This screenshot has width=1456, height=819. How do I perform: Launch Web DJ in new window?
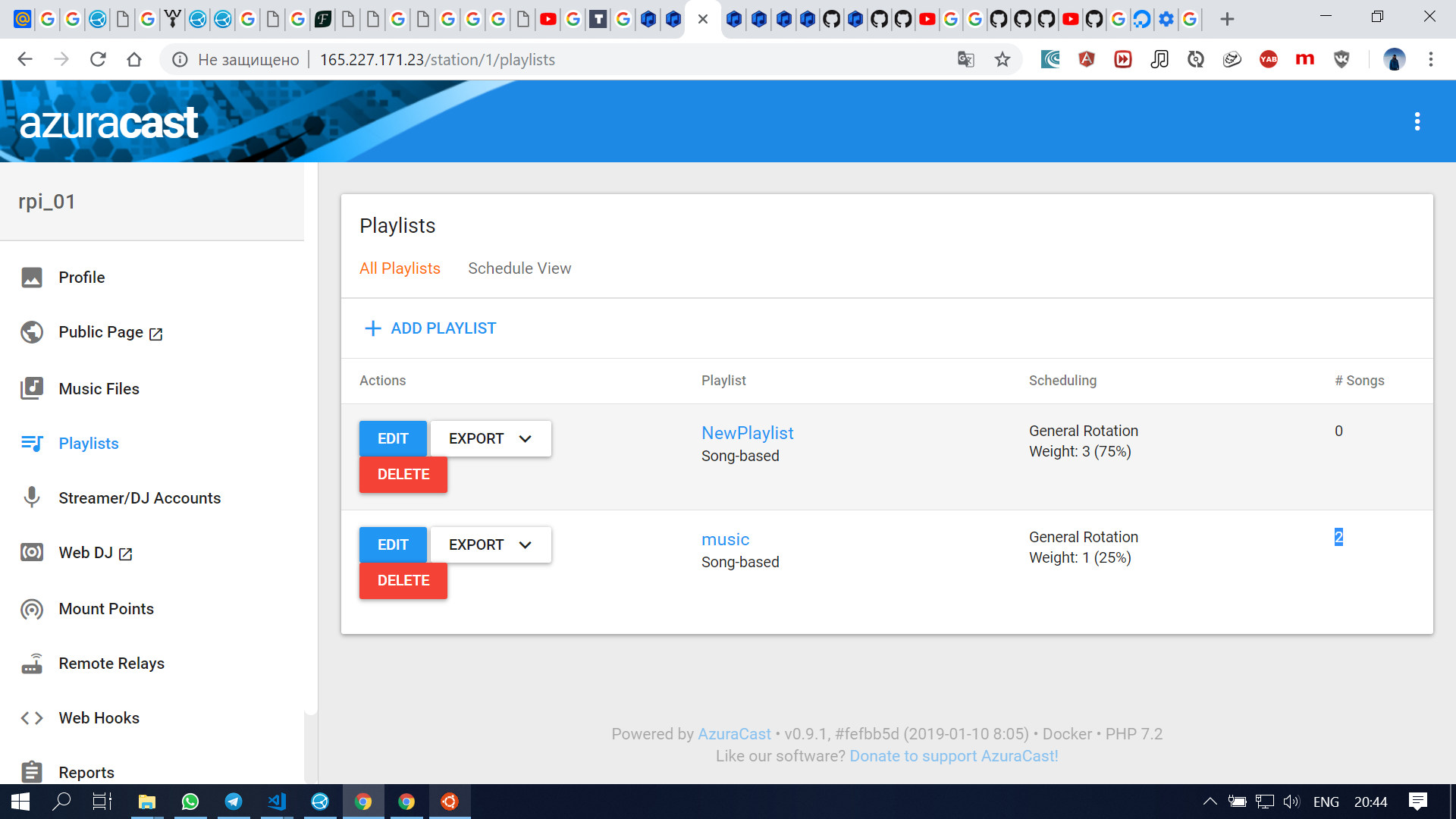[86, 553]
